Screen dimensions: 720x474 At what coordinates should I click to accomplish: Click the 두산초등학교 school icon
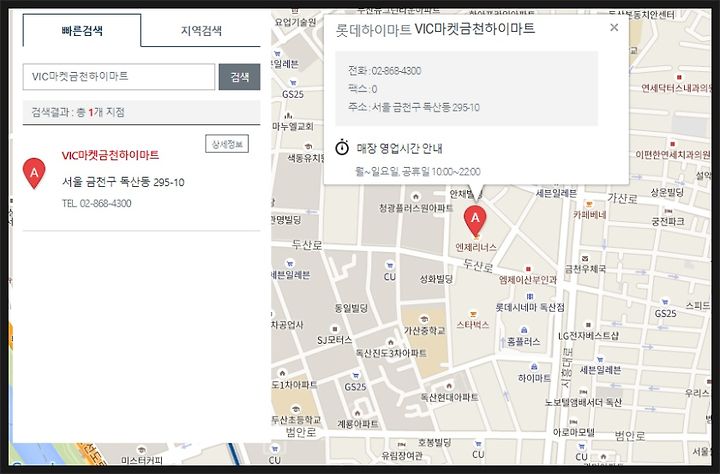click(x=296, y=409)
